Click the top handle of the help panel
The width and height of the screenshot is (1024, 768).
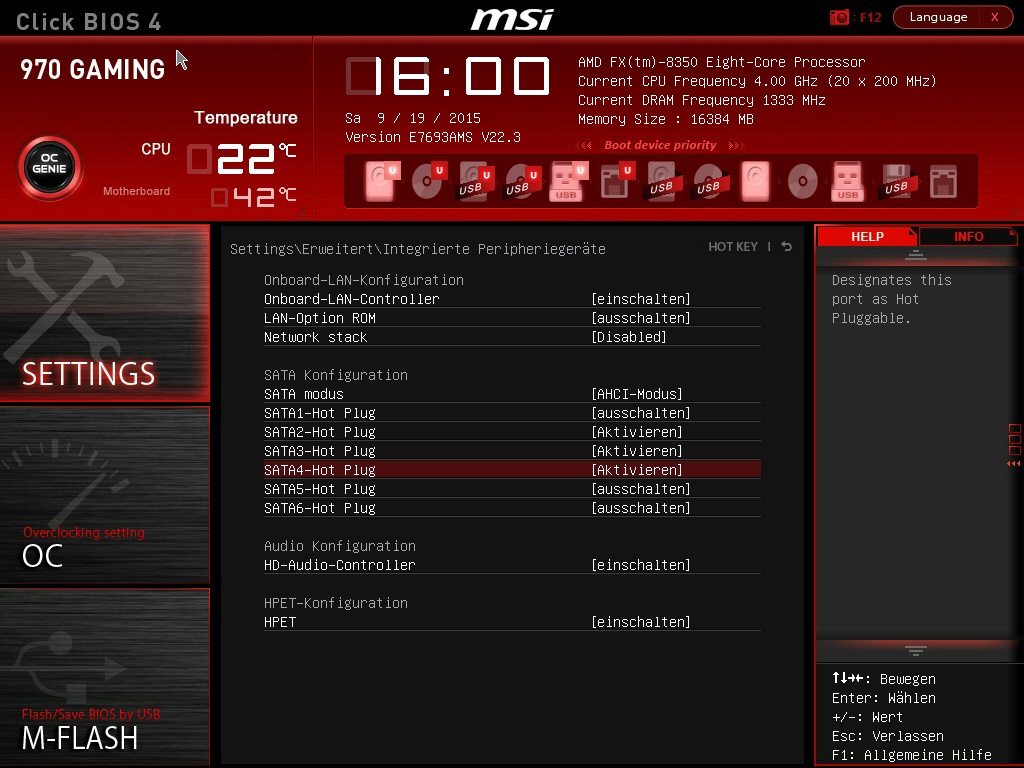(916, 255)
